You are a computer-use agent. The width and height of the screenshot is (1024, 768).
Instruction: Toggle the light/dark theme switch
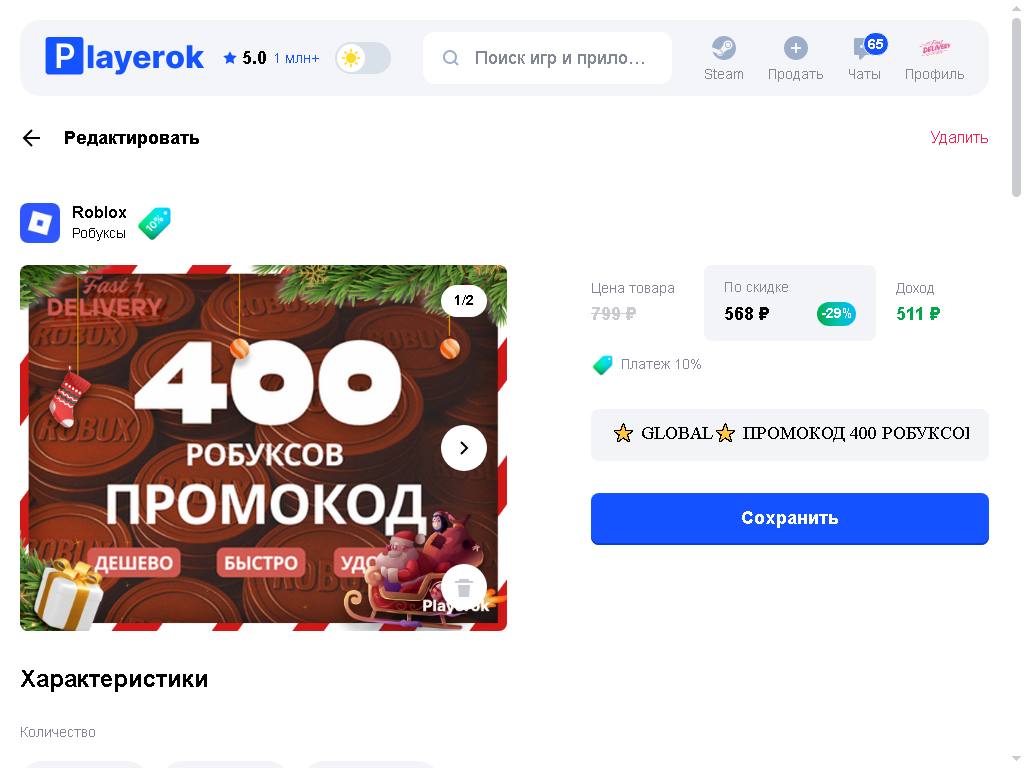point(363,58)
